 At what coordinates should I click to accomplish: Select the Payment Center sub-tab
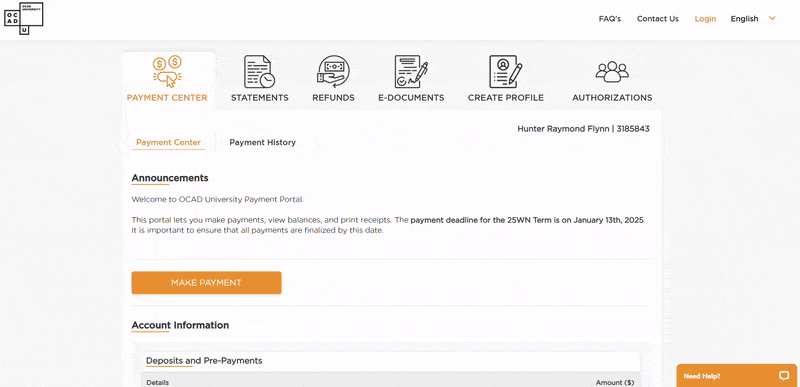pyautogui.click(x=168, y=143)
